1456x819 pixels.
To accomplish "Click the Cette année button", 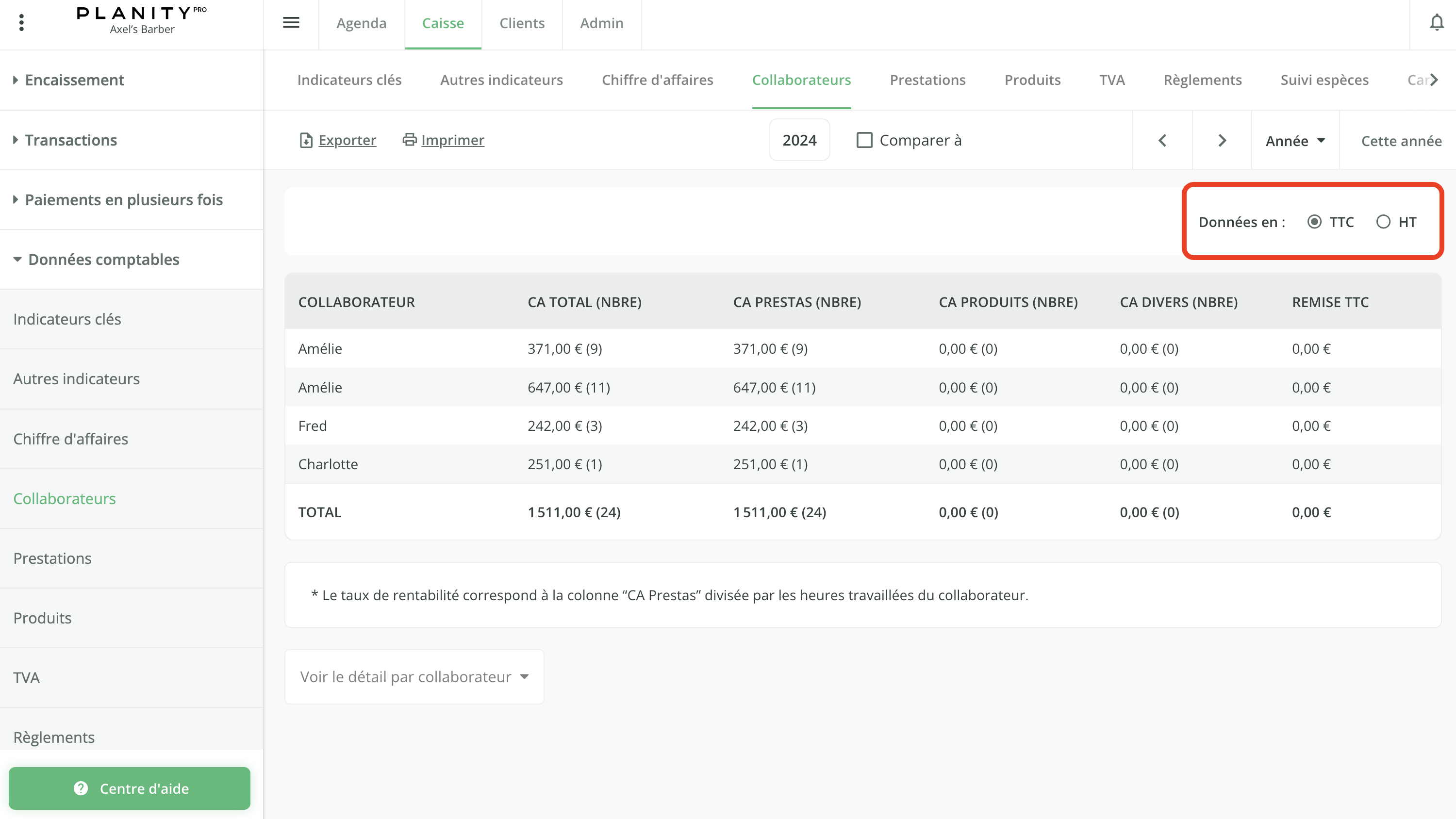I will point(1401,141).
